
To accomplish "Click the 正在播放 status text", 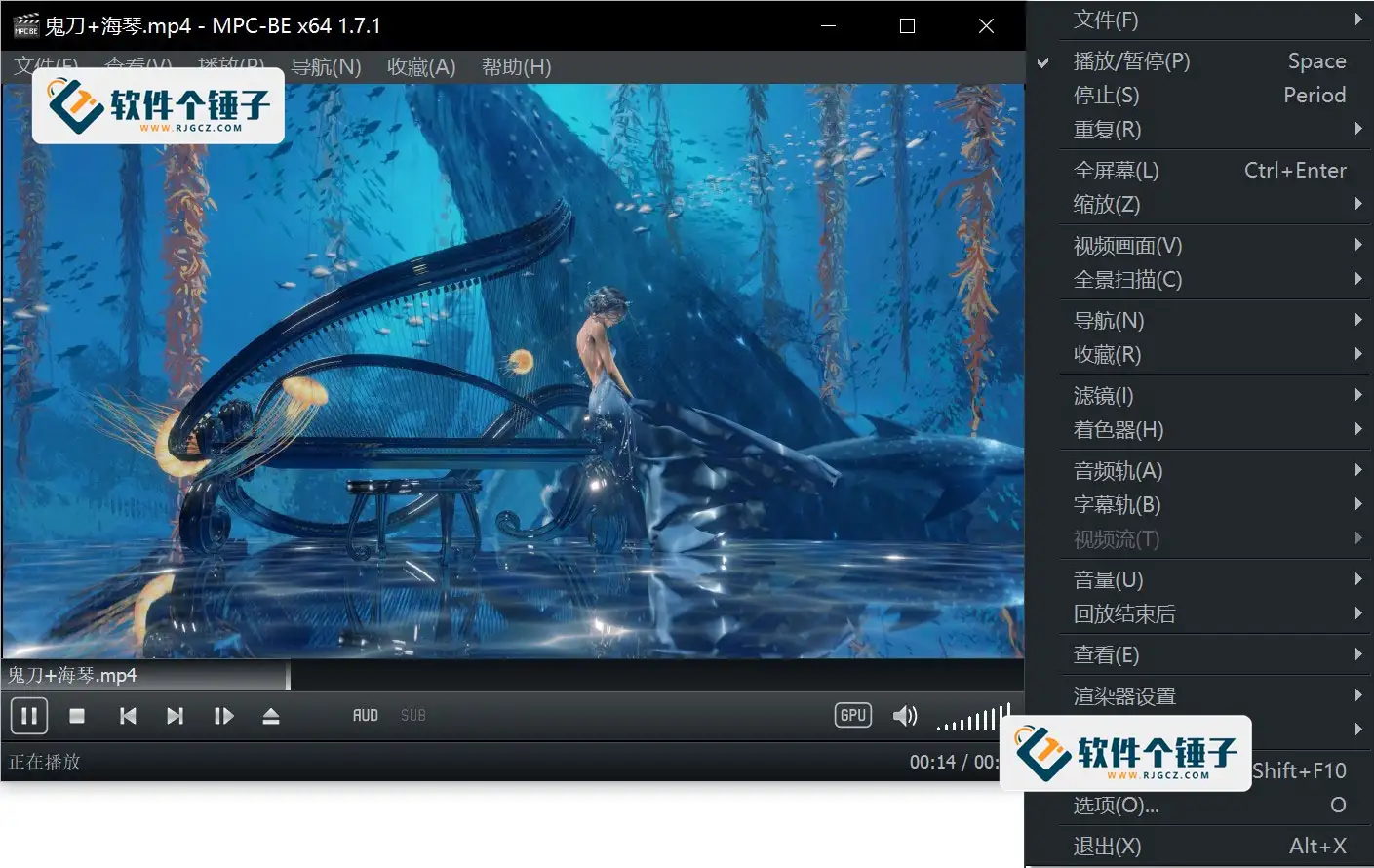I will [x=45, y=762].
